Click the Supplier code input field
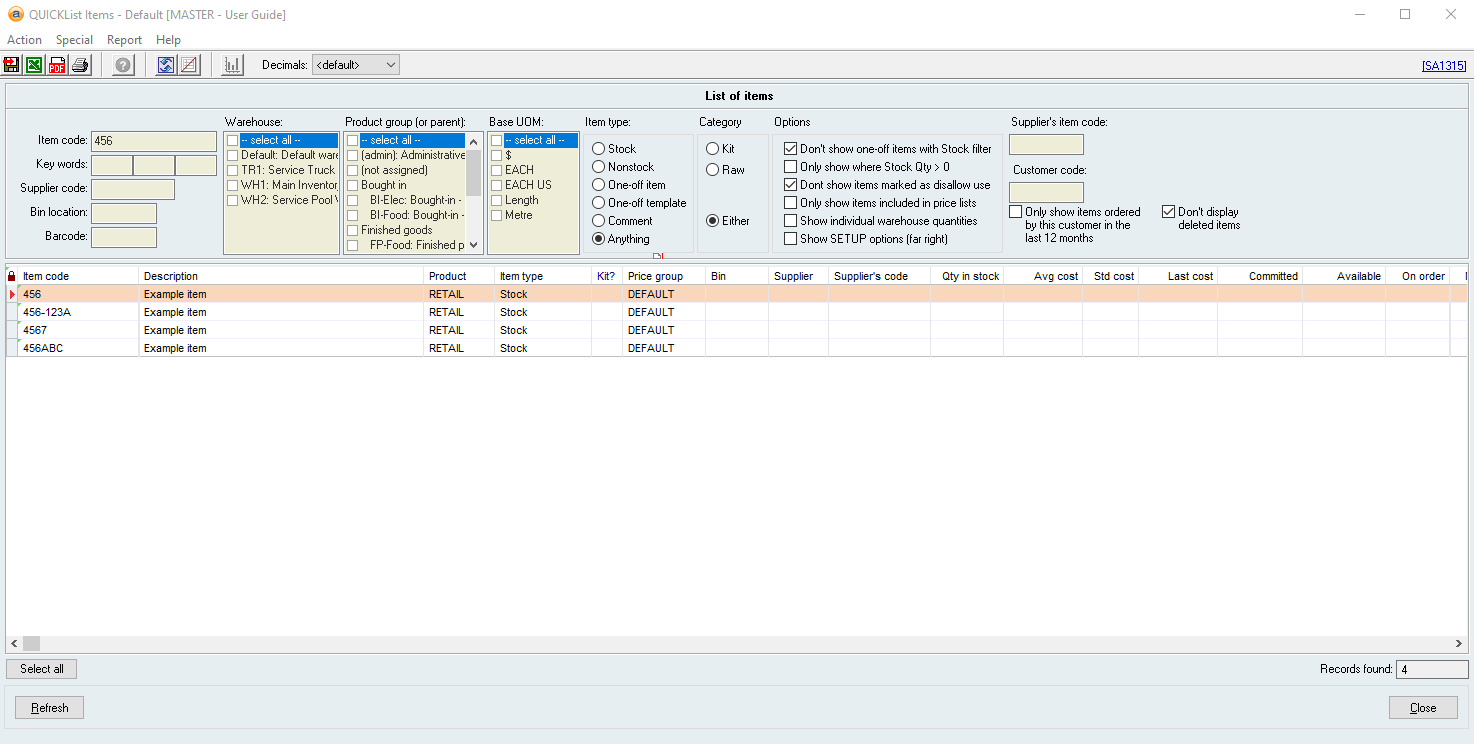The image size is (1474, 744). pos(132,189)
